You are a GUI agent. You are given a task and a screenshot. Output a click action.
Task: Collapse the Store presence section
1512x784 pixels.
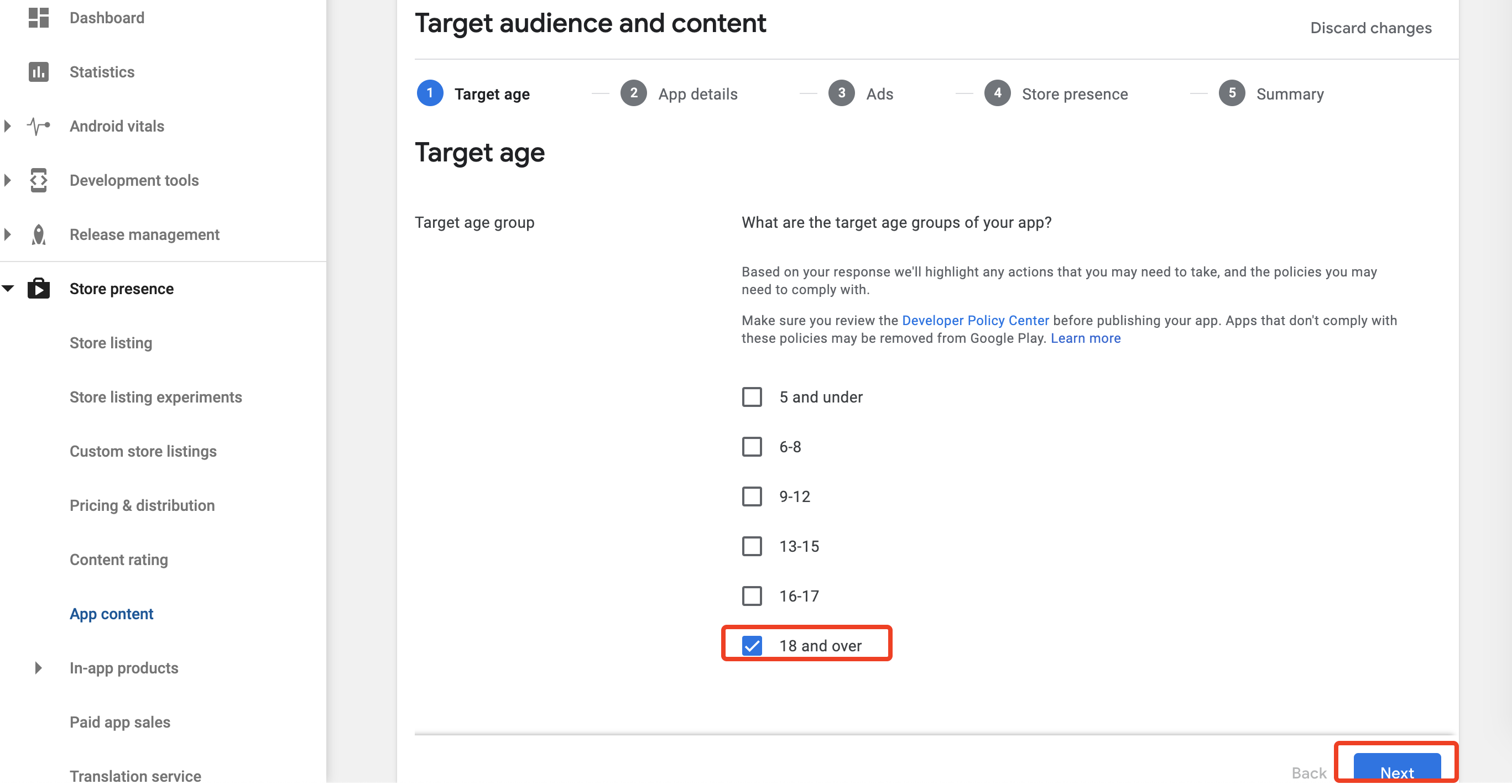[x=8, y=288]
